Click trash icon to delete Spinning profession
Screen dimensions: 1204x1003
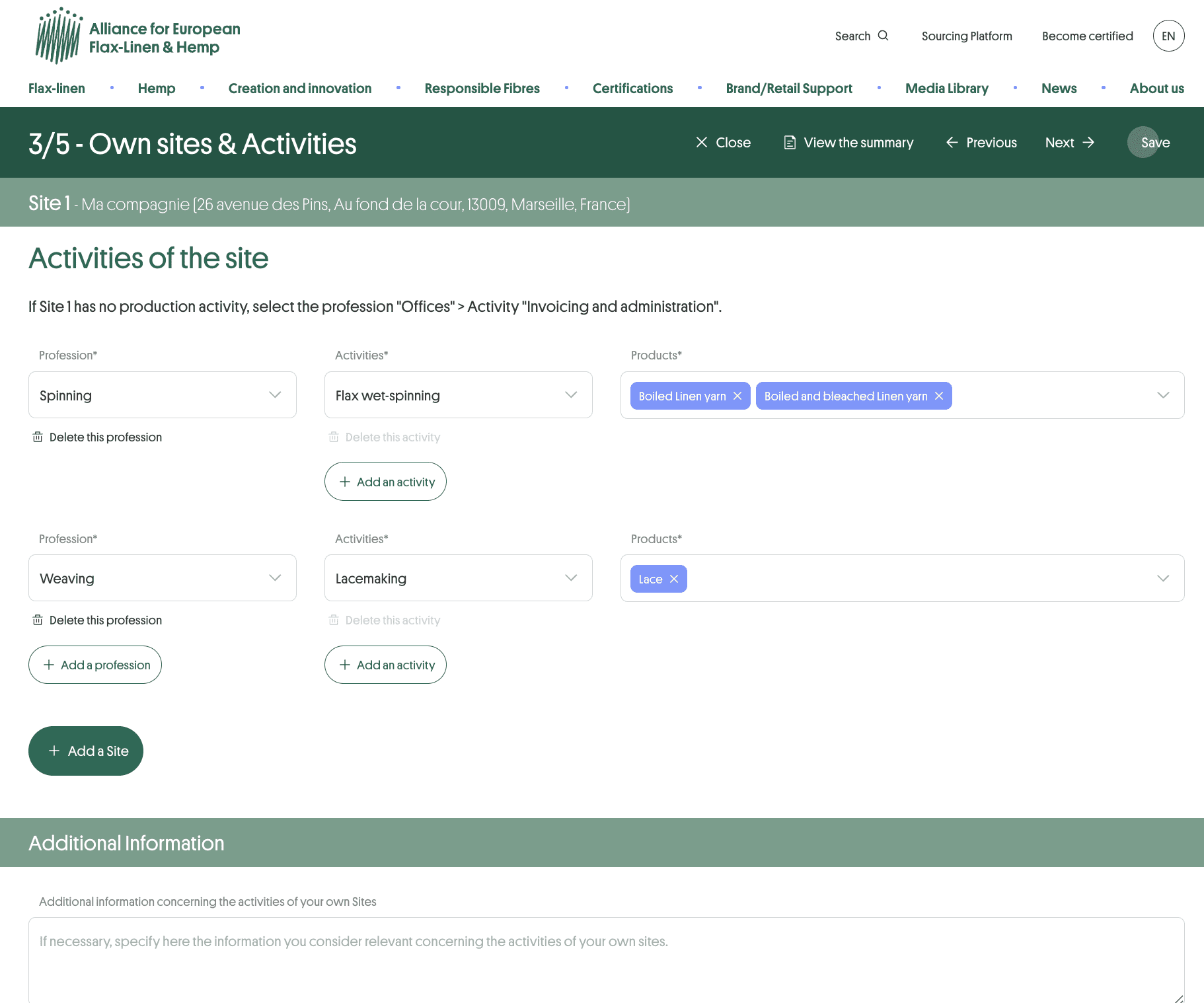click(38, 437)
